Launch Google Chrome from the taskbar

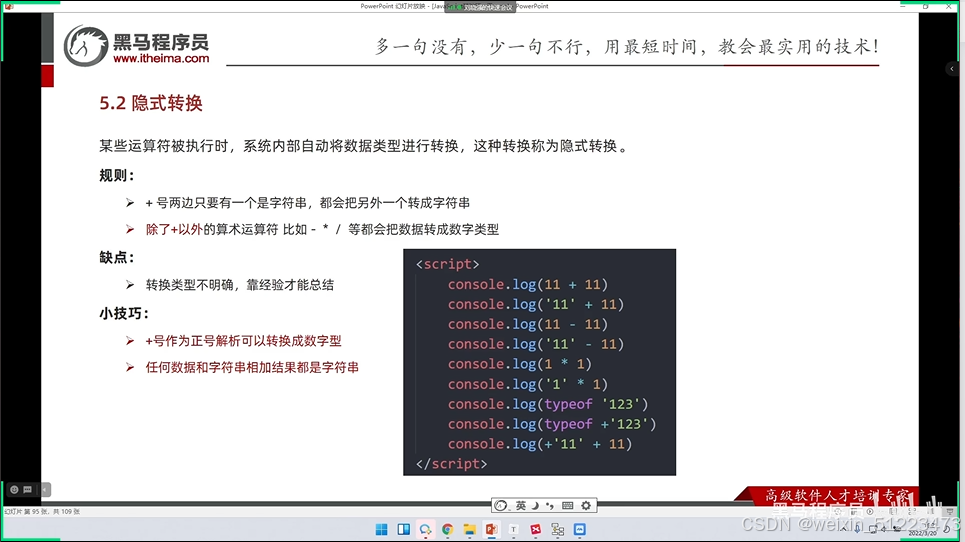click(x=447, y=530)
